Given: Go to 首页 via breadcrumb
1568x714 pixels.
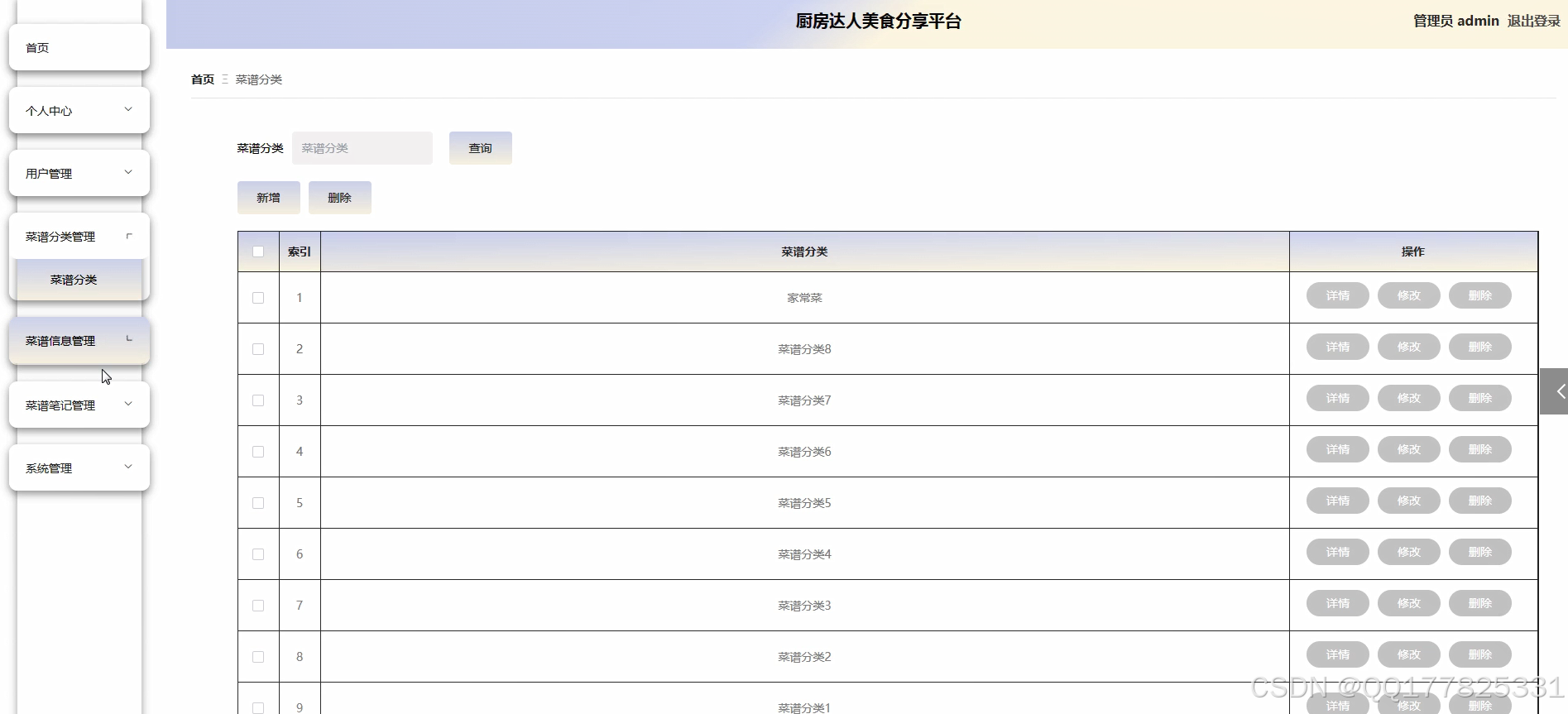Looking at the screenshot, I should point(203,79).
